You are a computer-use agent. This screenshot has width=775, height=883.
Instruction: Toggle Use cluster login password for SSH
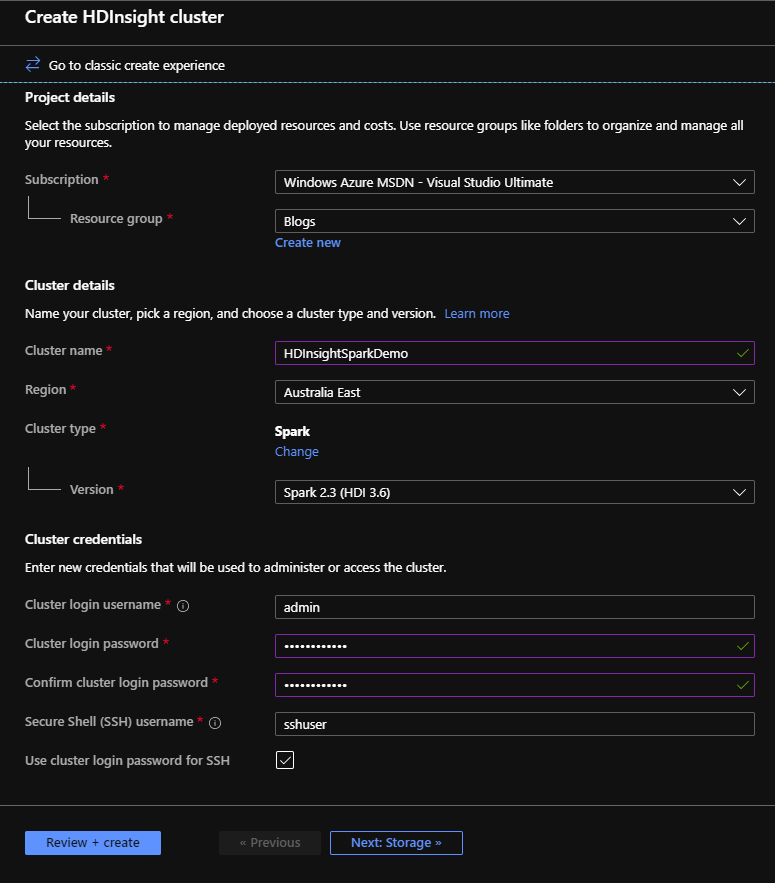285,761
